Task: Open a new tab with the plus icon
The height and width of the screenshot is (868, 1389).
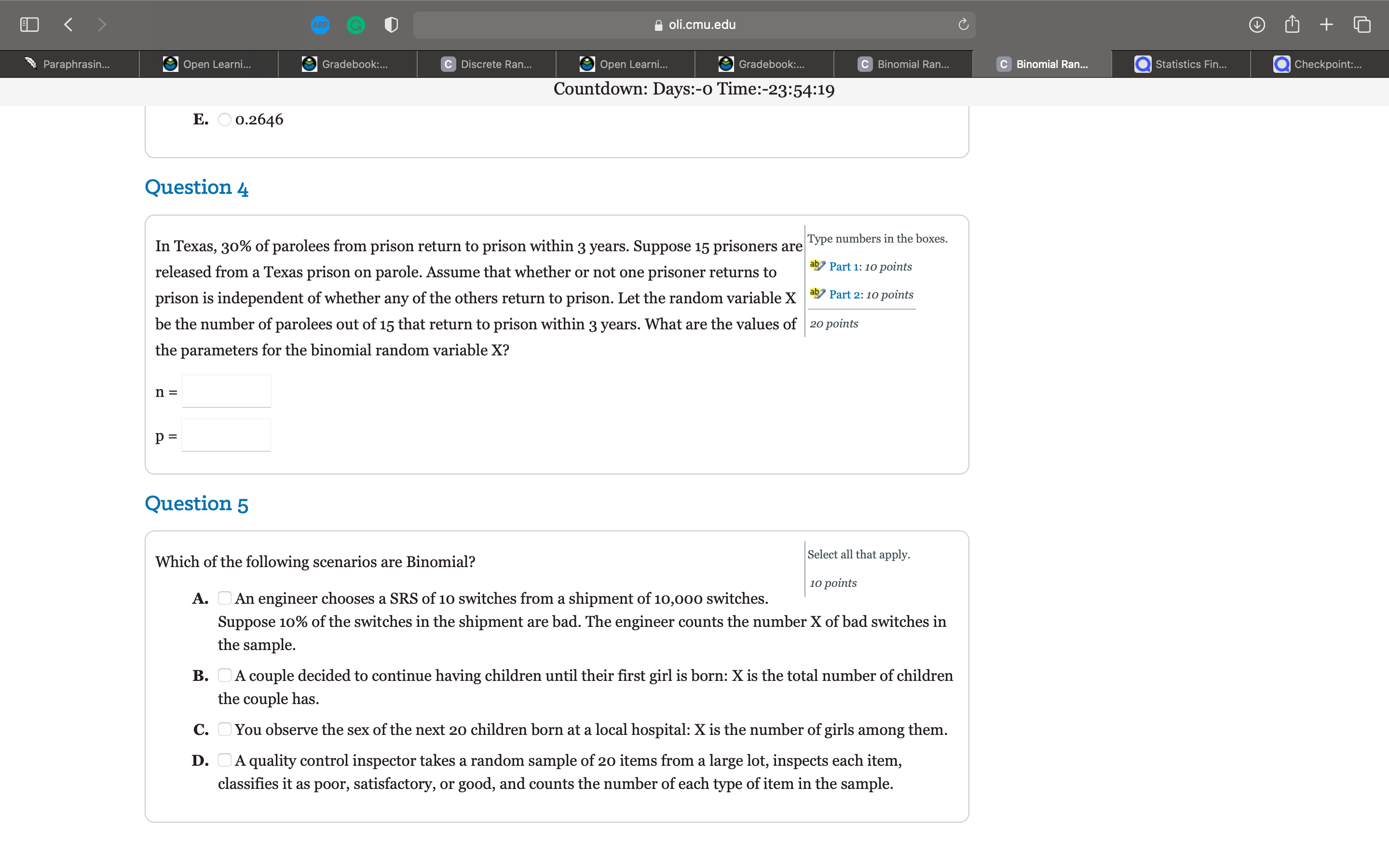Action: pyautogui.click(x=1327, y=24)
